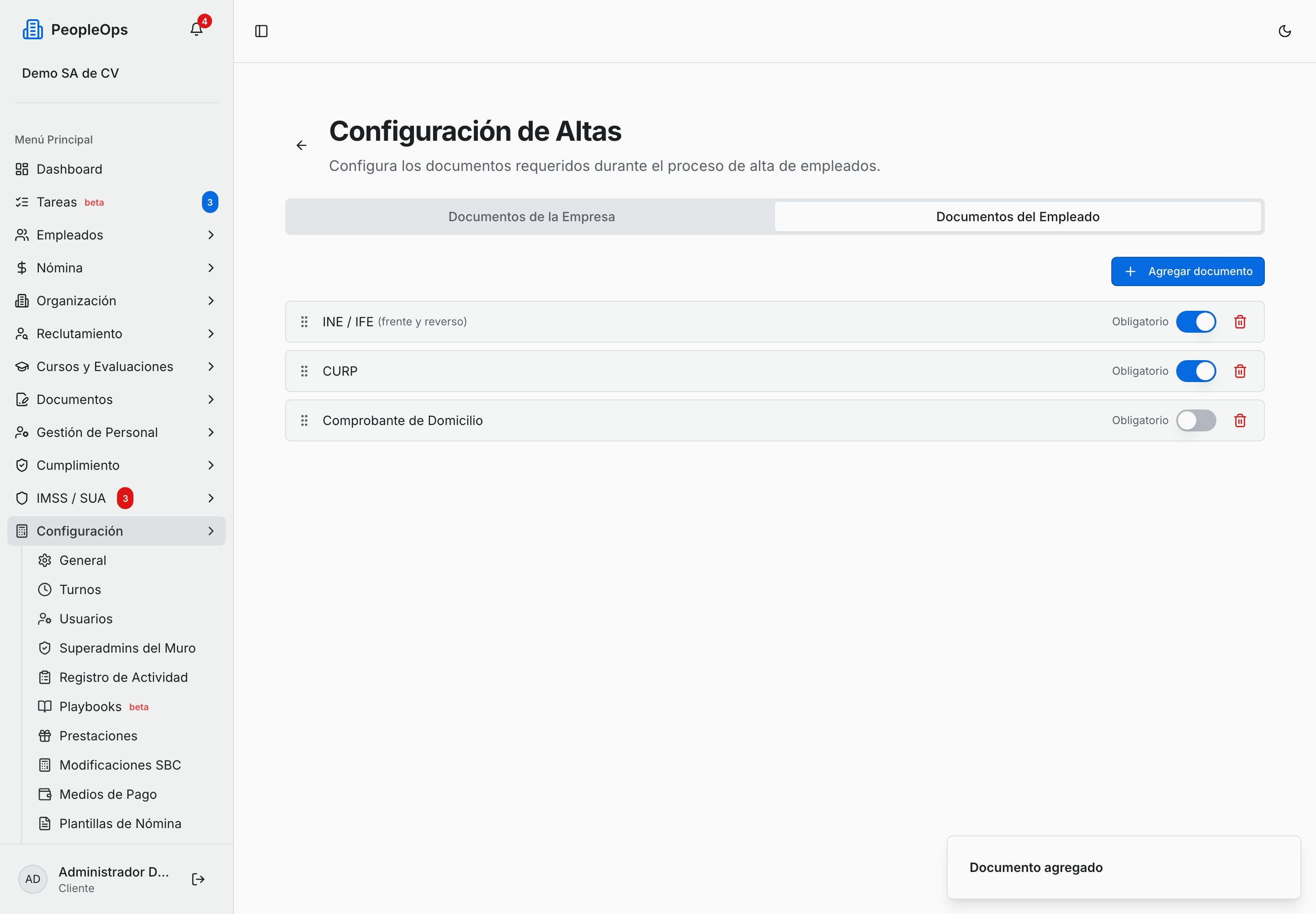The height and width of the screenshot is (914, 1316).
Task: Toggle Obligatorio for INE / IFE
Action: pos(1196,322)
